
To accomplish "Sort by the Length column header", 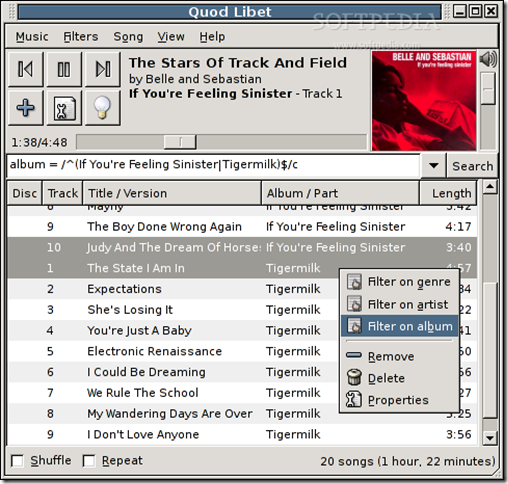I will (448, 193).
